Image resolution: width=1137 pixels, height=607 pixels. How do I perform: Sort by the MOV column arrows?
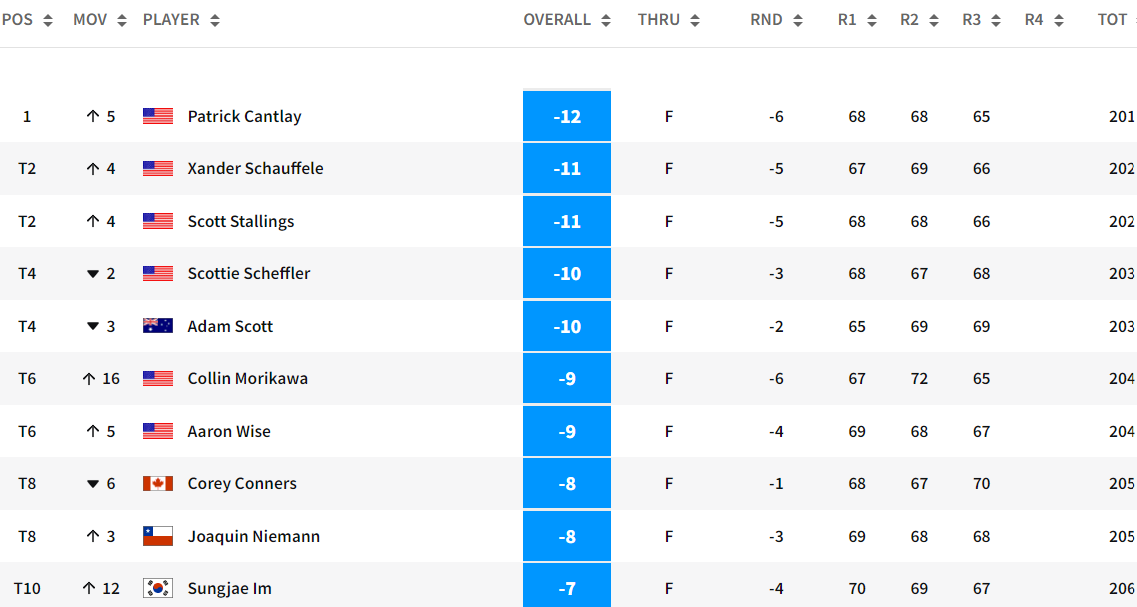click(x=122, y=20)
